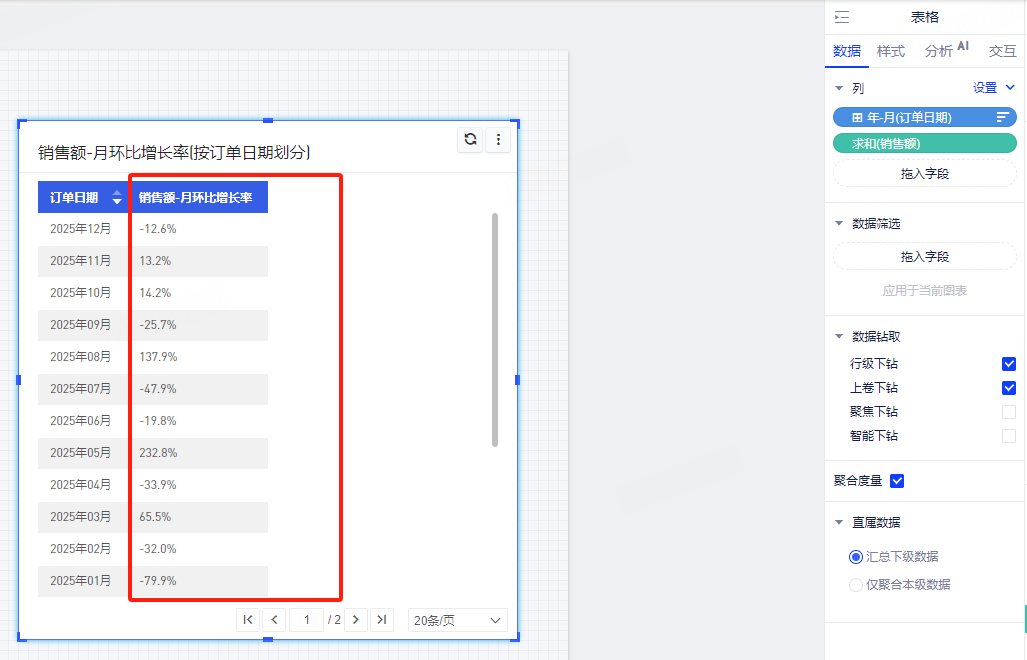Image resolution: width=1027 pixels, height=660 pixels.
Task: Expand the 设置 dropdown in 列 section
Action: (994, 88)
